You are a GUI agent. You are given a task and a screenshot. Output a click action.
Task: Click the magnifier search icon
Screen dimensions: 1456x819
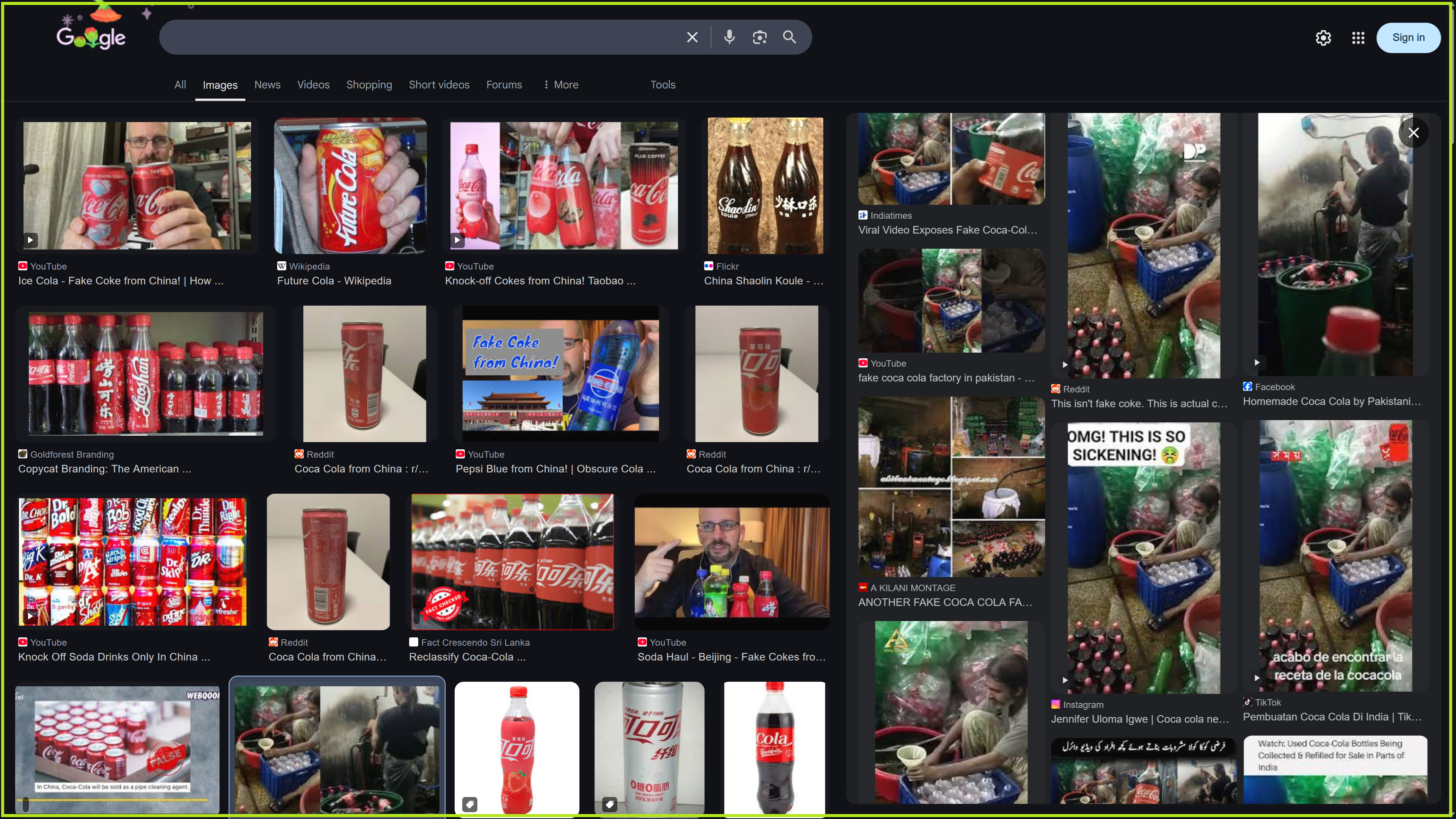(789, 37)
